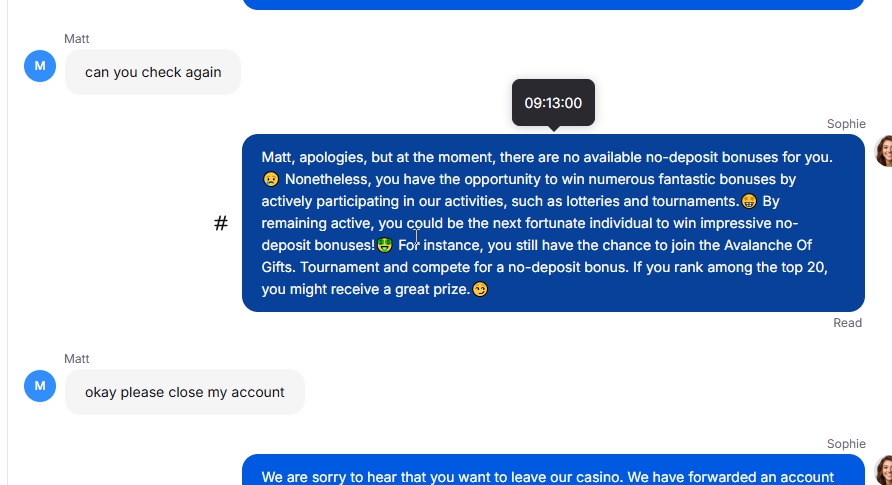
Task: Click the Sophie name label above the no-deposit bonus message
Action: pyautogui.click(x=846, y=124)
